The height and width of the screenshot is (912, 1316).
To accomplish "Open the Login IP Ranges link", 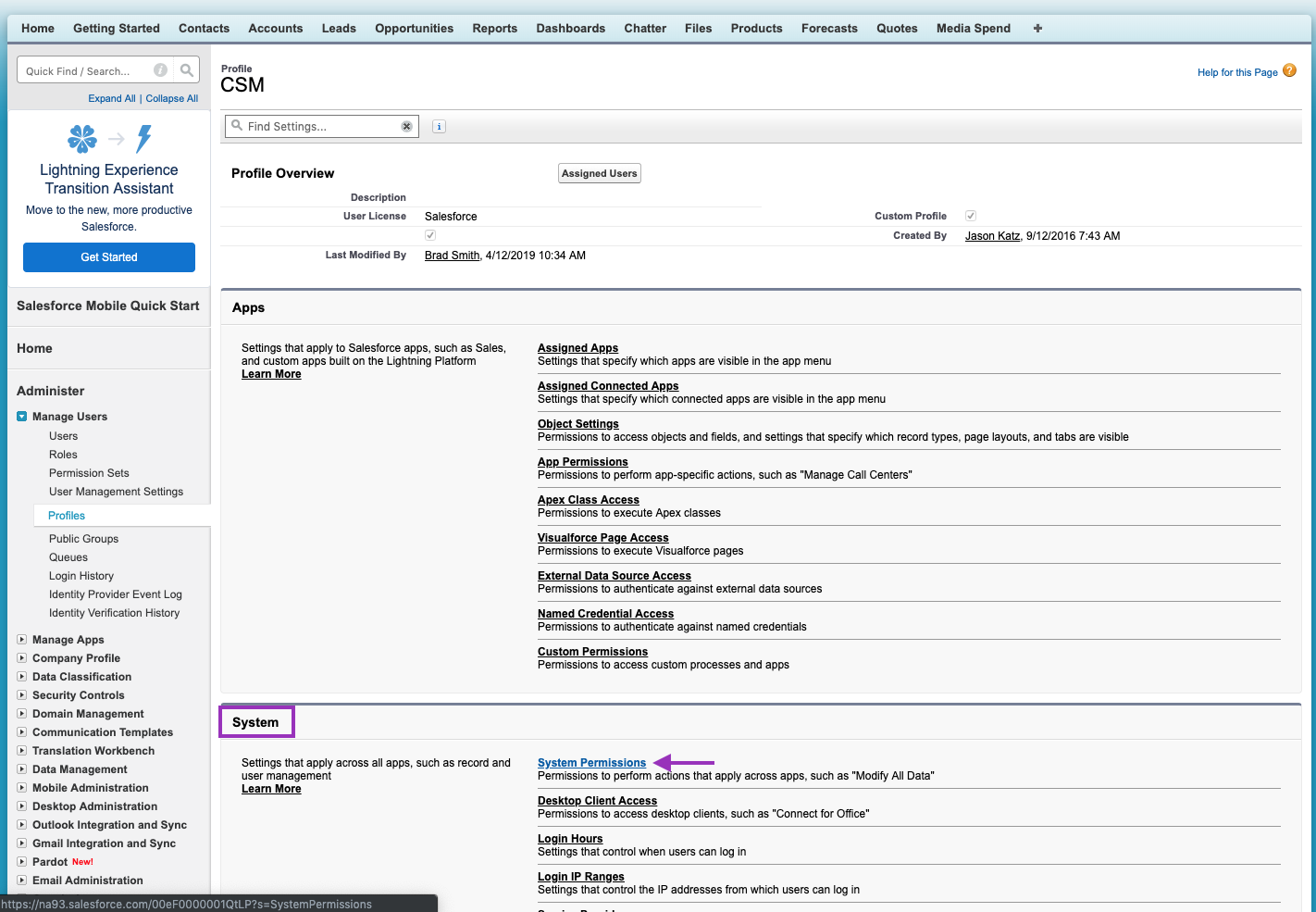I will pos(581,877).
